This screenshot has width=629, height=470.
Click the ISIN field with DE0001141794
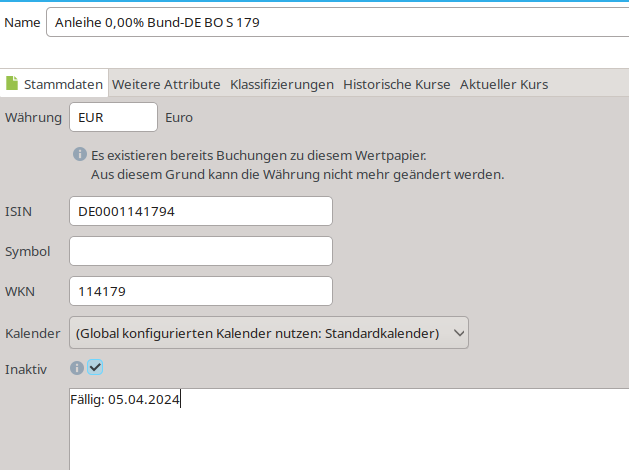coord(200,211)
